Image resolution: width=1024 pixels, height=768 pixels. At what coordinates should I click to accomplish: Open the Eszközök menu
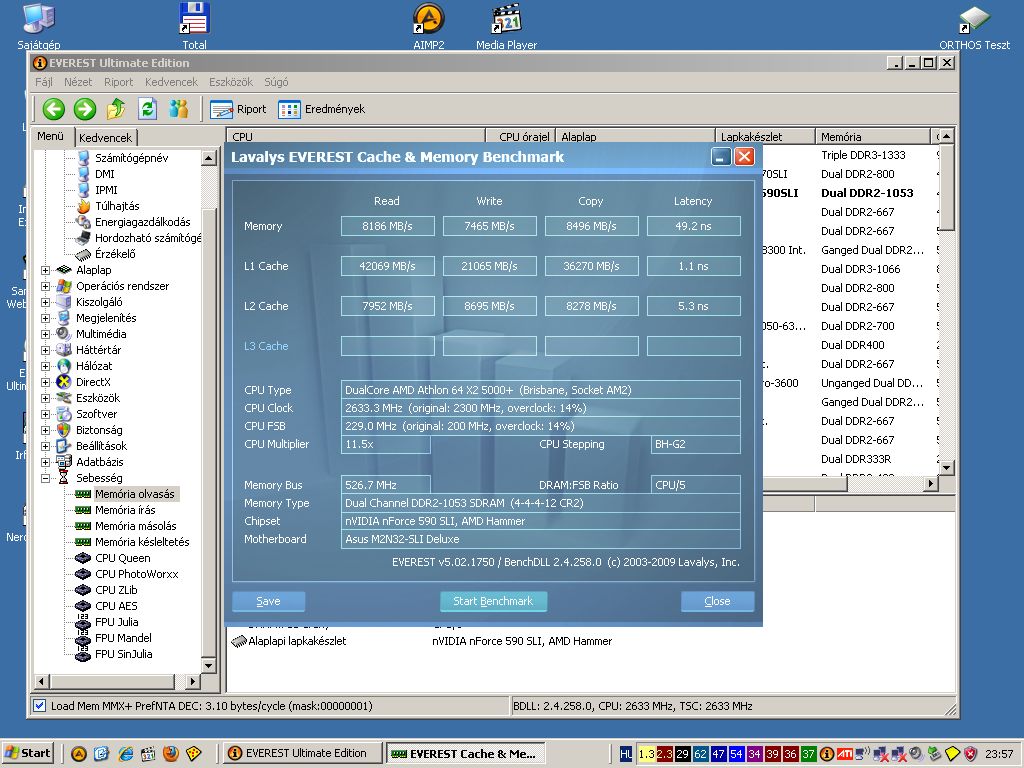click(231, 82)
